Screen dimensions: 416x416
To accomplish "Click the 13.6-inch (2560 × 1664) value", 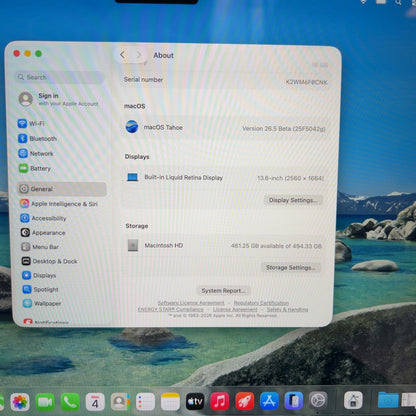I will point(290,178).
